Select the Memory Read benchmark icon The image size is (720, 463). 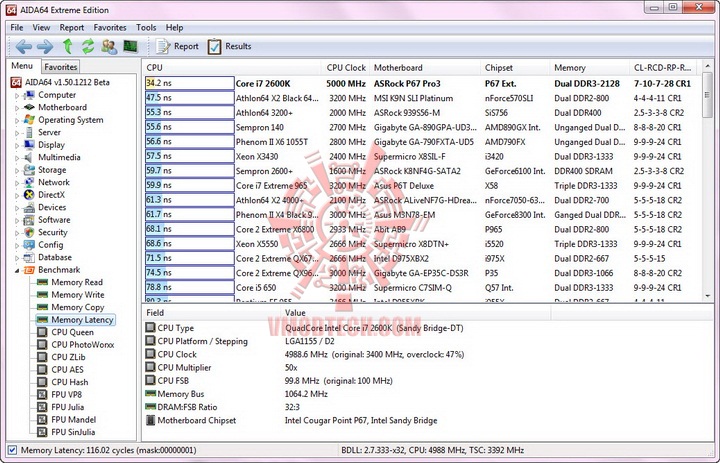click(x=42, y=282)
